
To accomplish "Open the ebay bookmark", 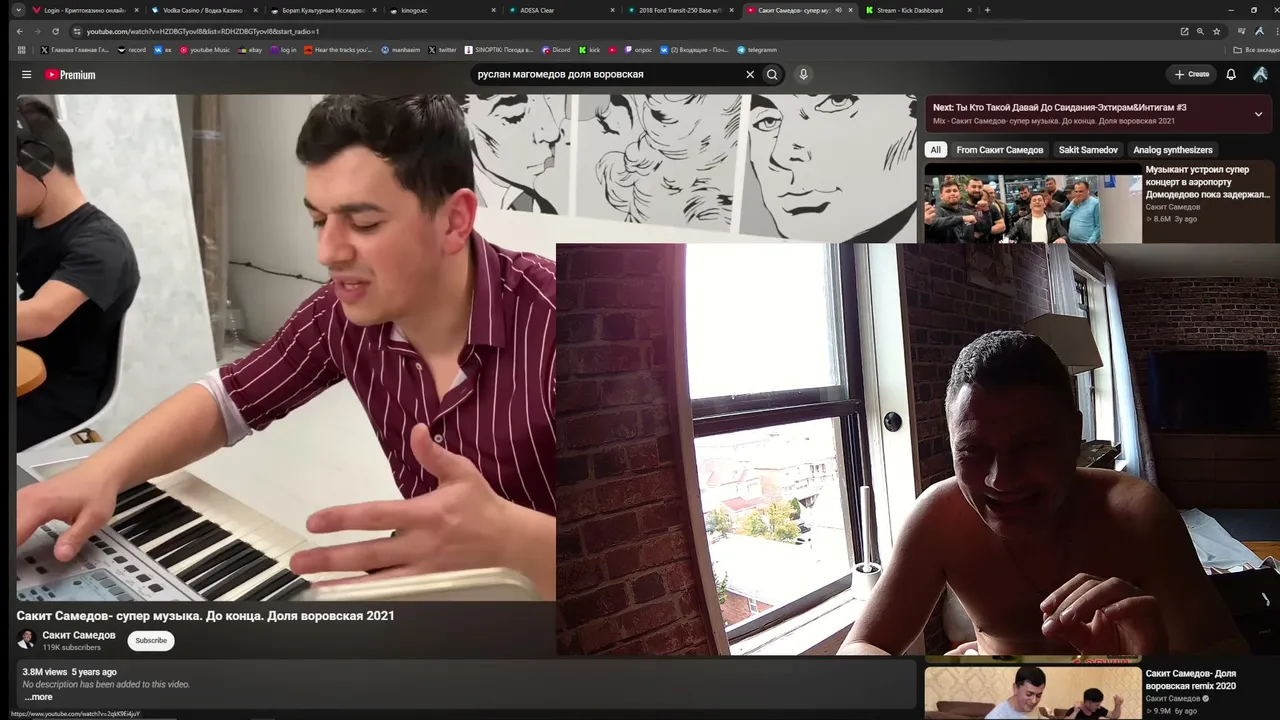I will click(250, 49).
